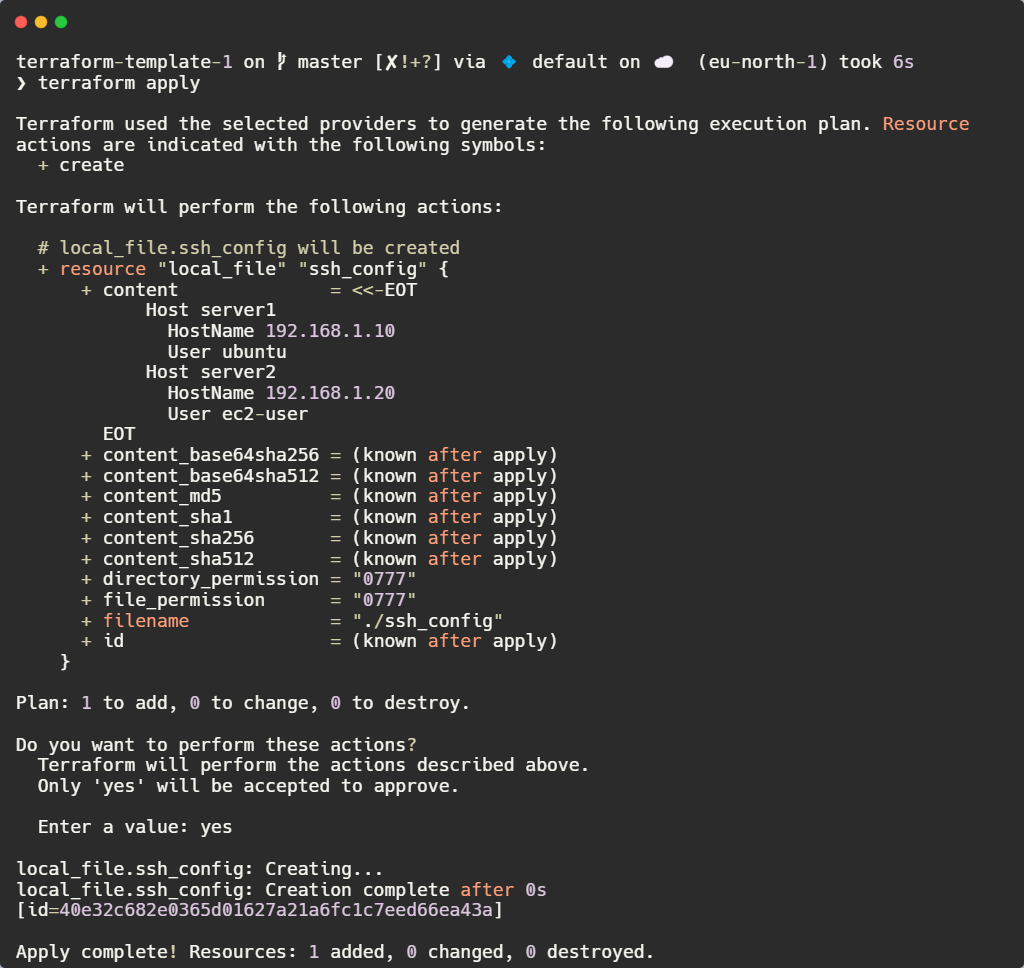Viewport: 1024px width, 968px height.
Task: Click the '# local_file.ssh_config will be created' comment
Action: (249, 248)
